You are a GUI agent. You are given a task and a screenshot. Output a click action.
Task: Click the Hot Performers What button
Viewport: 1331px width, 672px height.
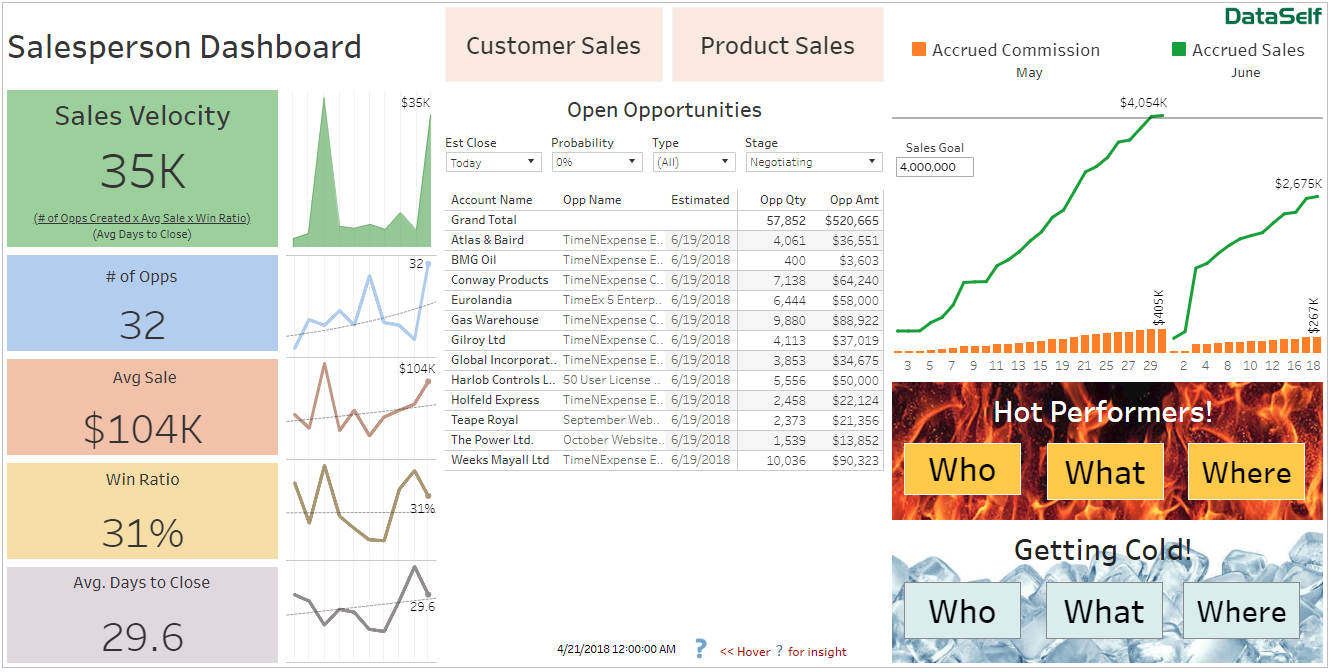point(1104,472)
